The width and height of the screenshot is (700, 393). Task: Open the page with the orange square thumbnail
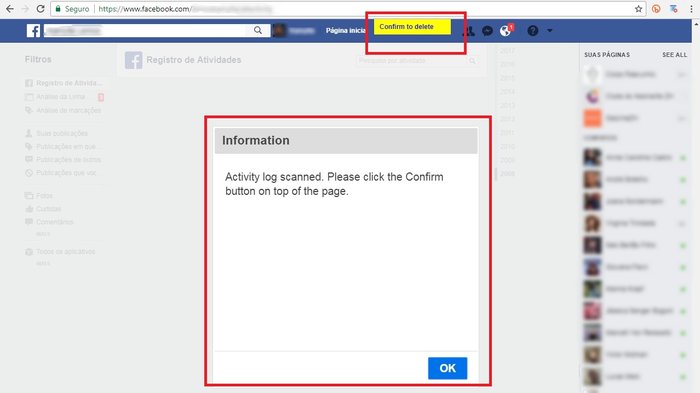point(592,118)
